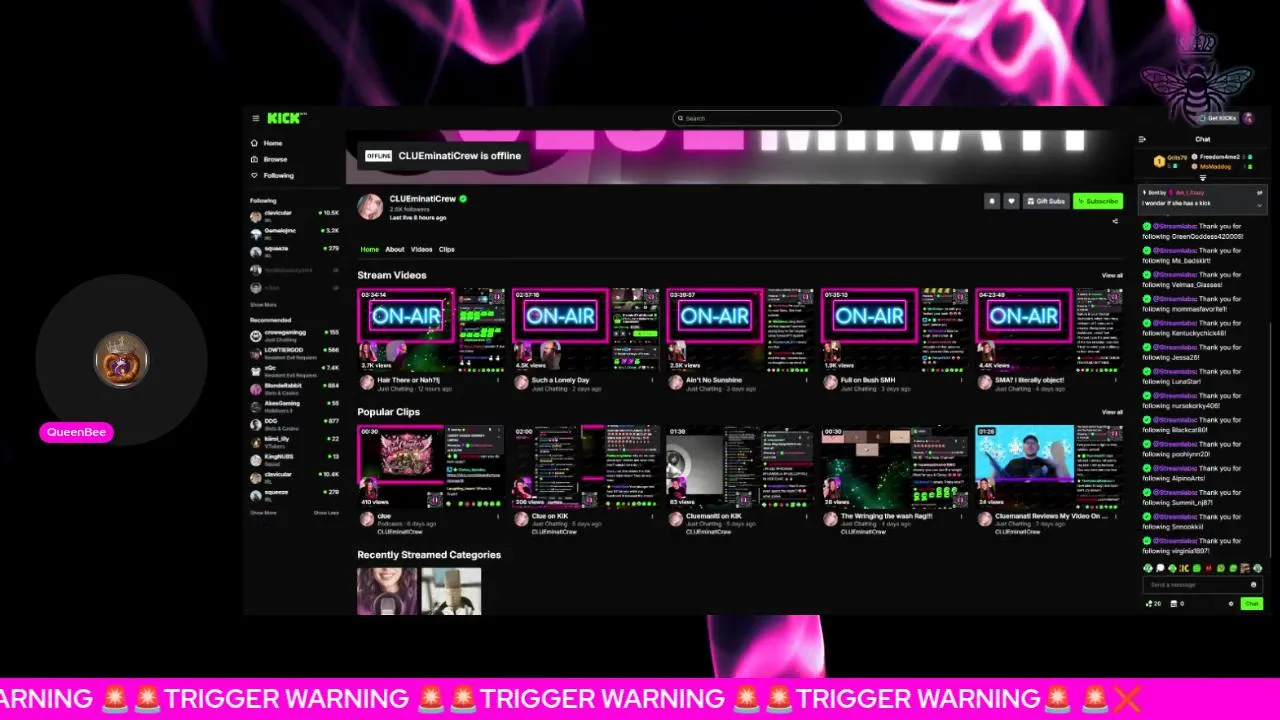Open options menu for Hair There or Nah video
The image size is (1280, 720).
point(498,380)
